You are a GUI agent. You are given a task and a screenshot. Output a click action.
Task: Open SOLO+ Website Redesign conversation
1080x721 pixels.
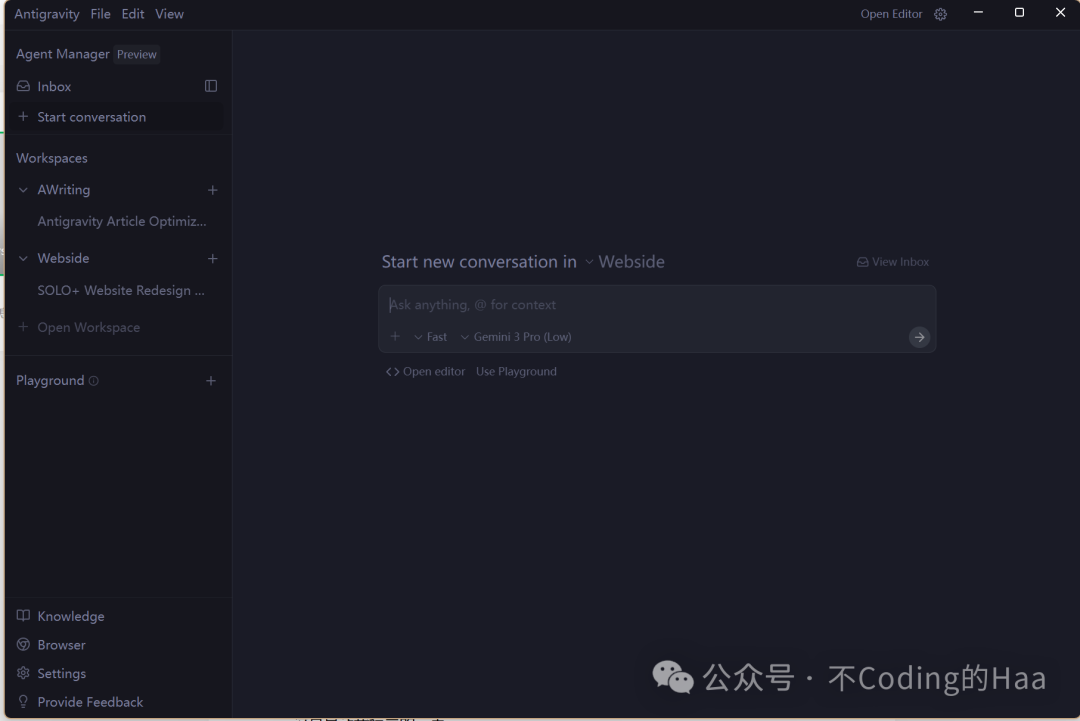(x=121, y=291)
